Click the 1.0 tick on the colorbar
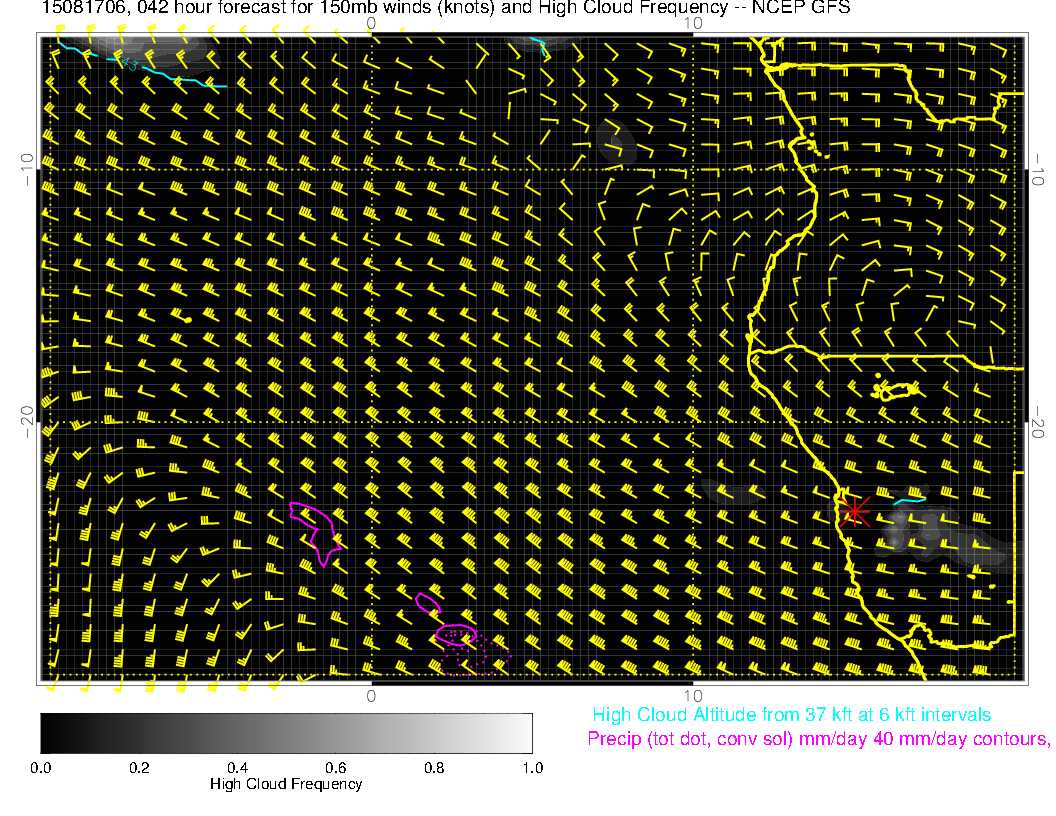 click(x=532, y=768)
